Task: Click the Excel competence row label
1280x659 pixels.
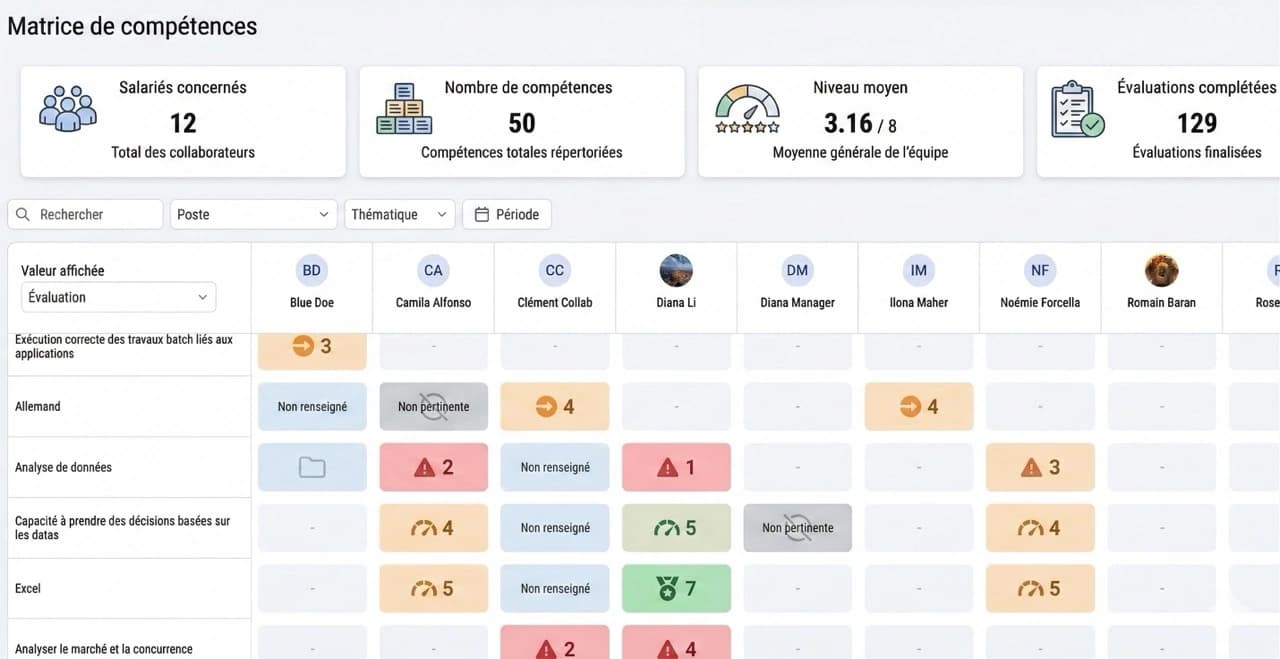Action: pyautogui.click(x=28, y=589)
